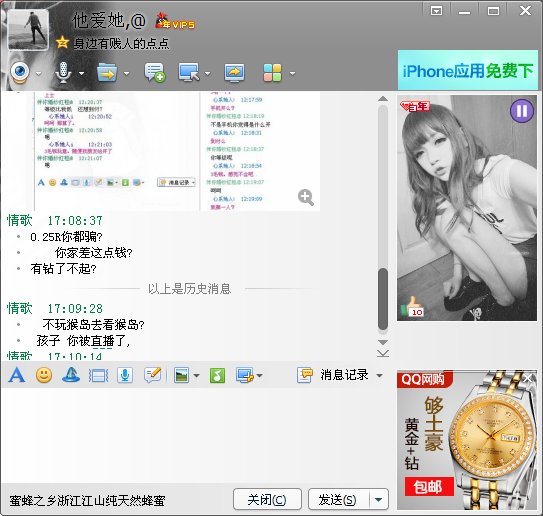This screenshot has width=543, height=516.
Task: Open the applications grid icon
Action: 273,73
